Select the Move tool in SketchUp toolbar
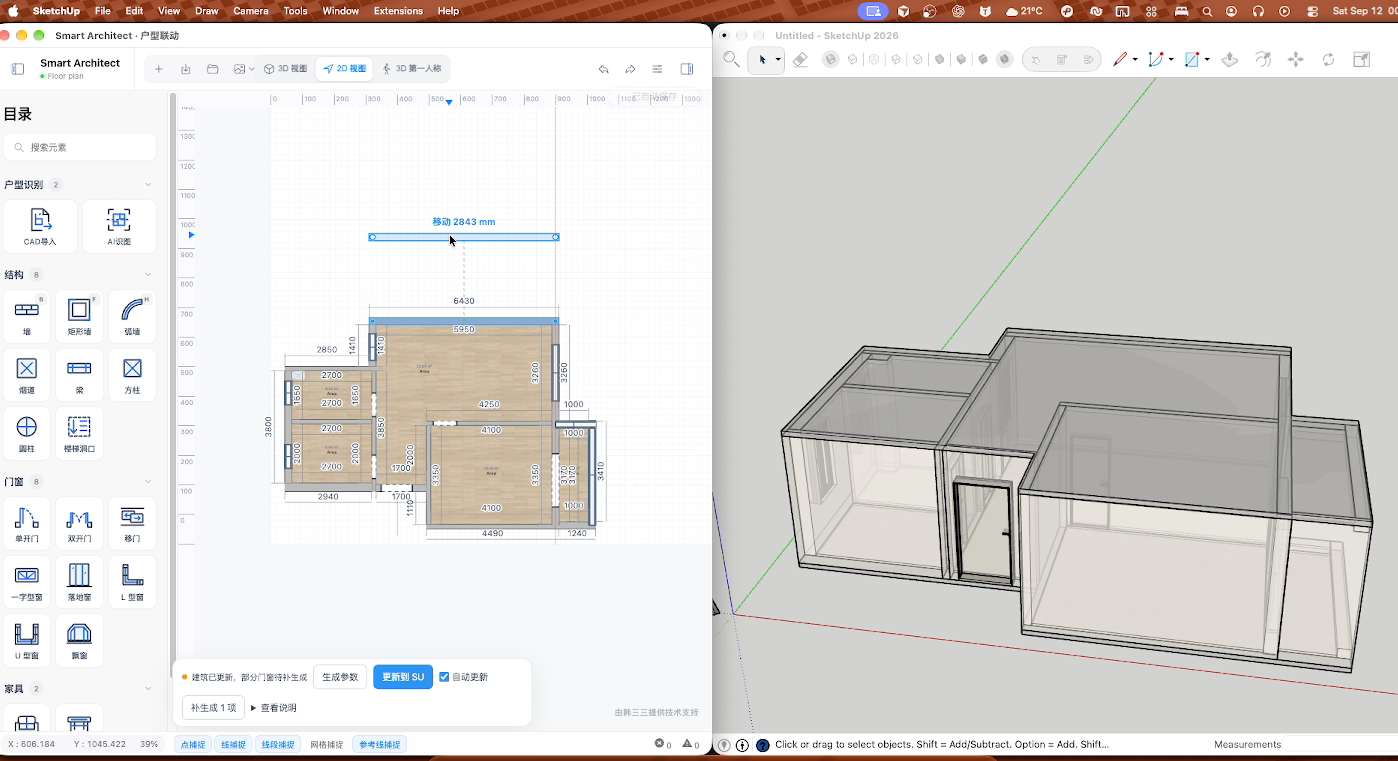The height and width of the screenshot is (761, 1398). tap(1296, 60)
